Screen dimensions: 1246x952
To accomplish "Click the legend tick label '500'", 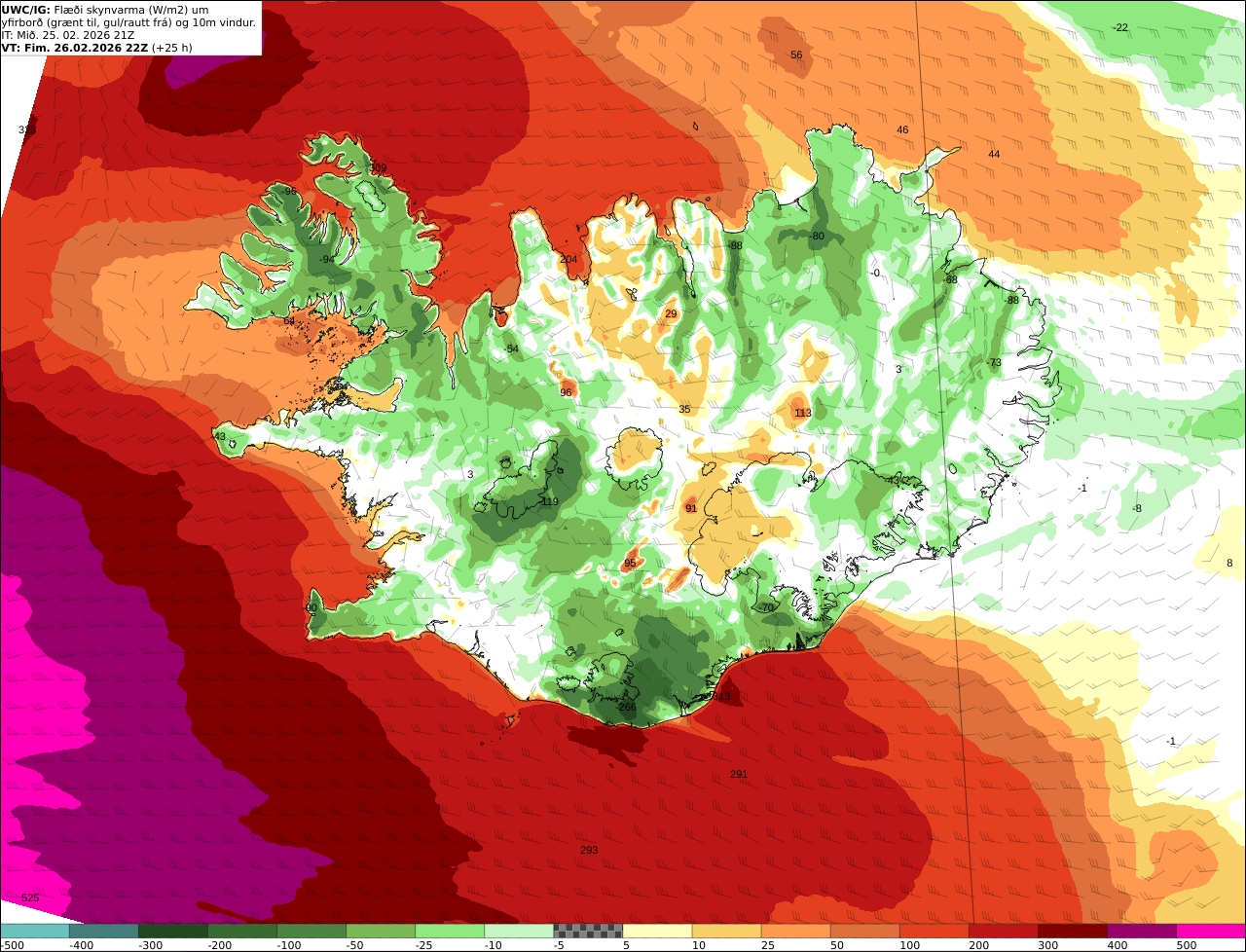I will (x=1186, y=945).
